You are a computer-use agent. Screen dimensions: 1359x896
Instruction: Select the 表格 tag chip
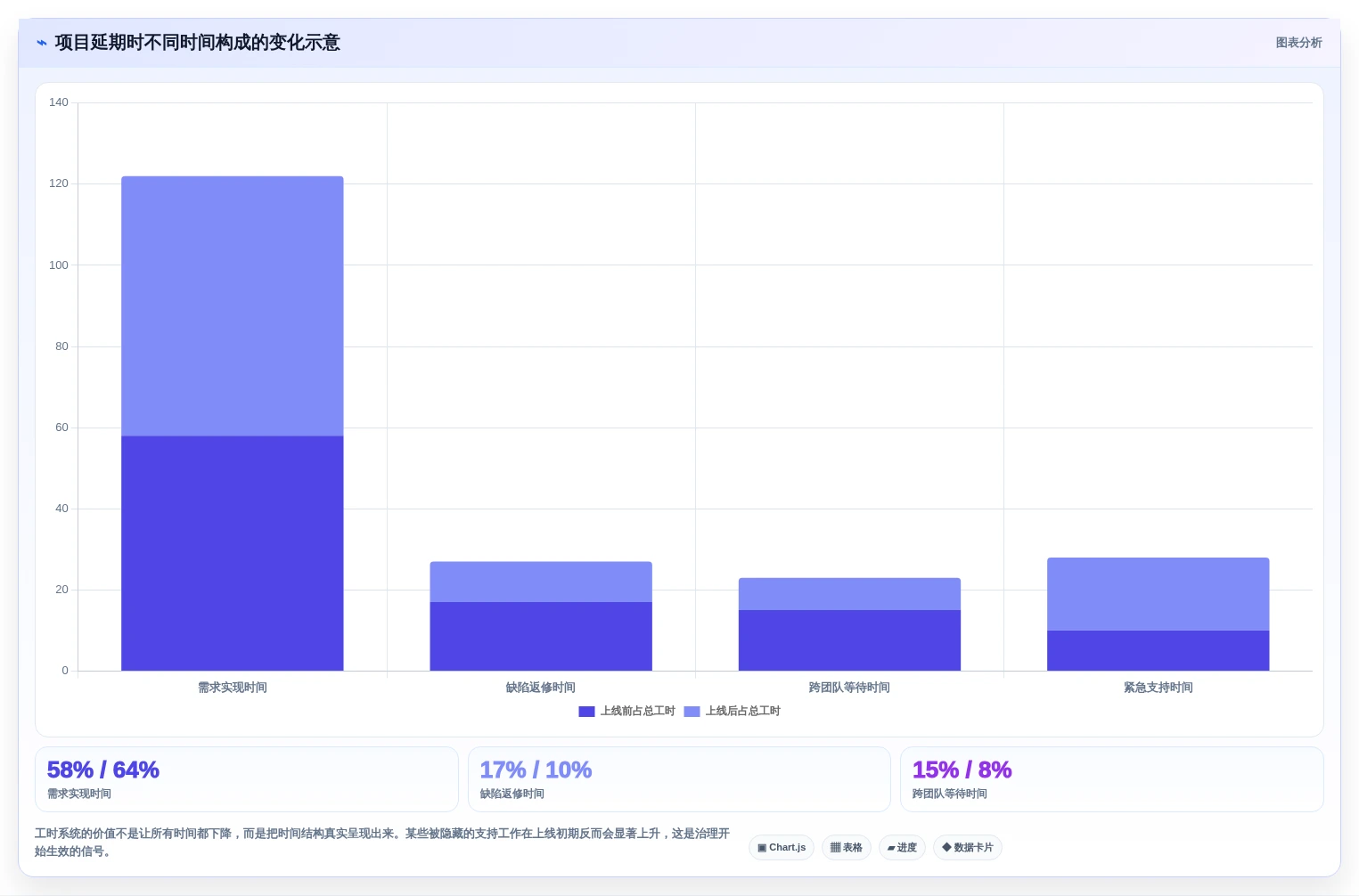[x=847, y=848]
